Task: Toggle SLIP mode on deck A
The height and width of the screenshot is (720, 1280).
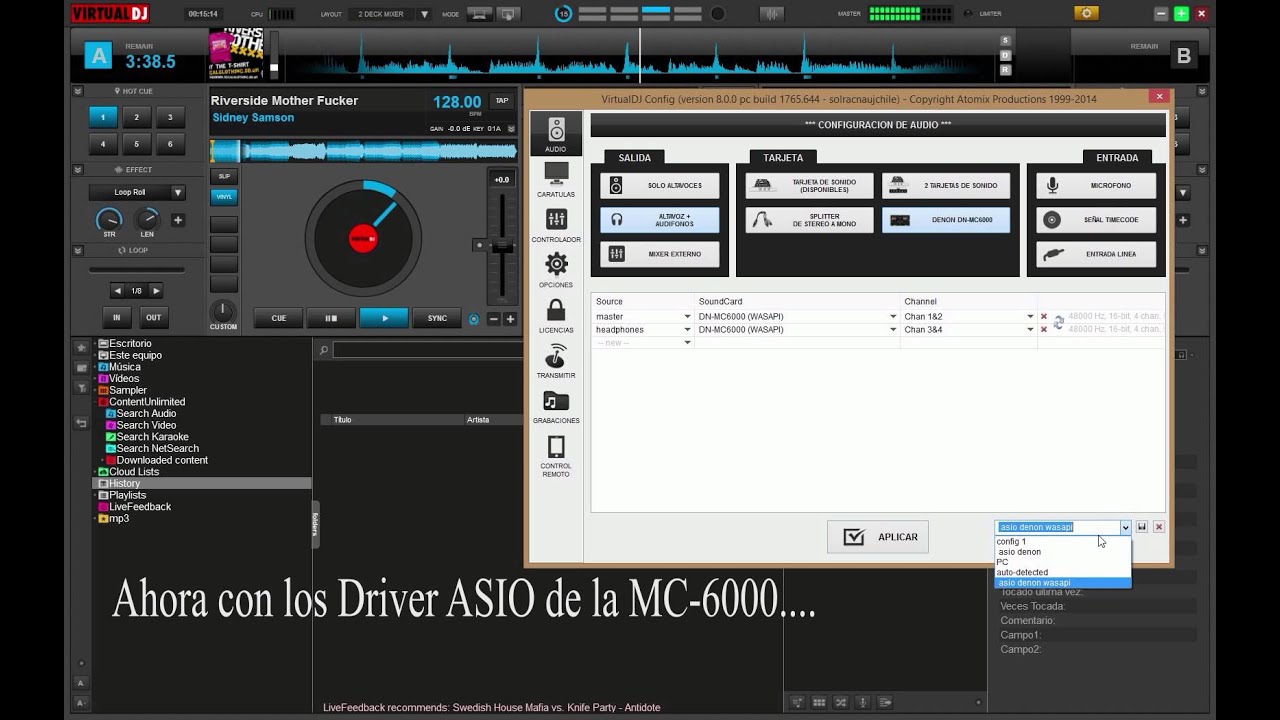Action: click(224, 176)
